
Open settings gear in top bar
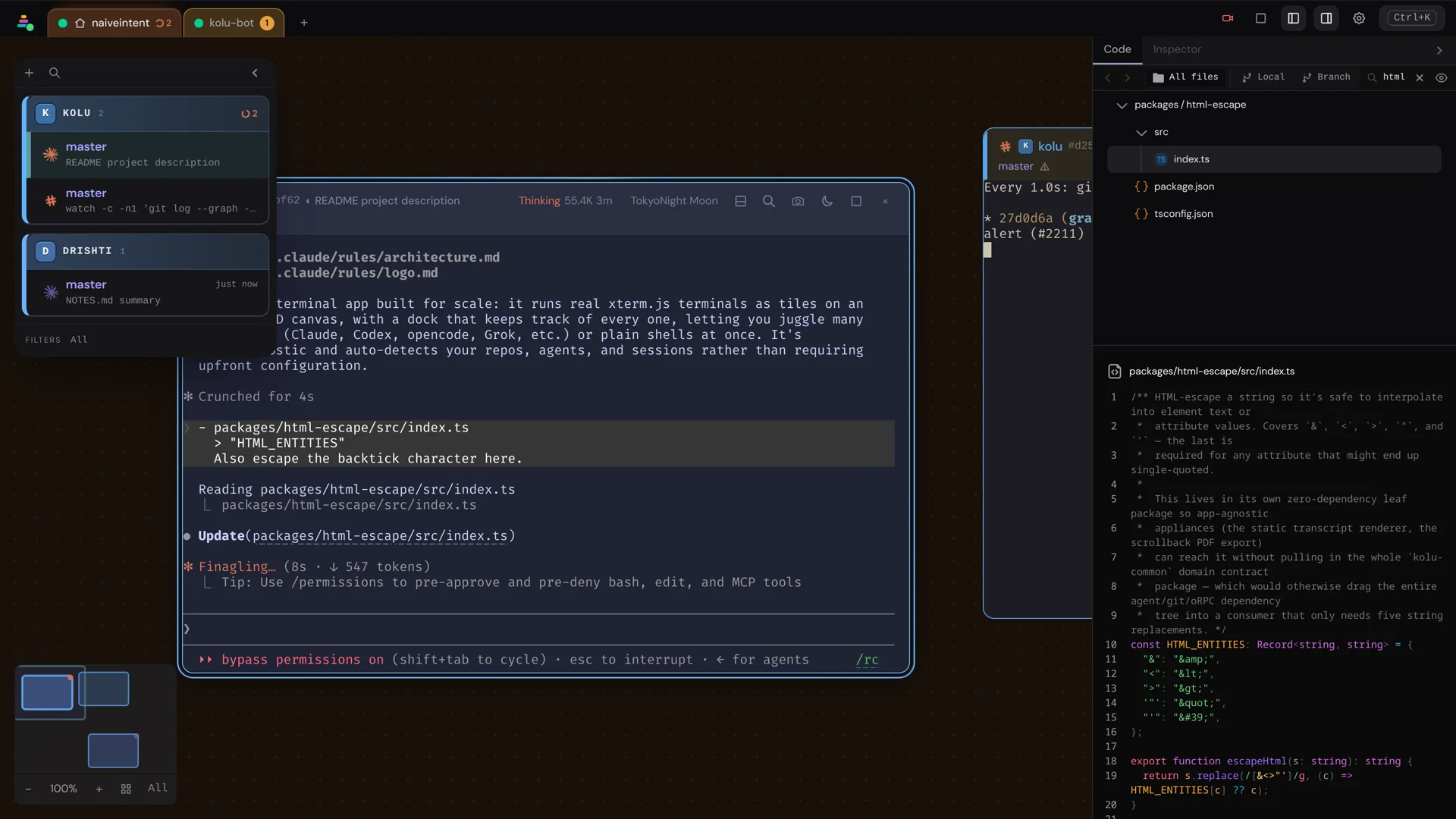coord(1359,18)
